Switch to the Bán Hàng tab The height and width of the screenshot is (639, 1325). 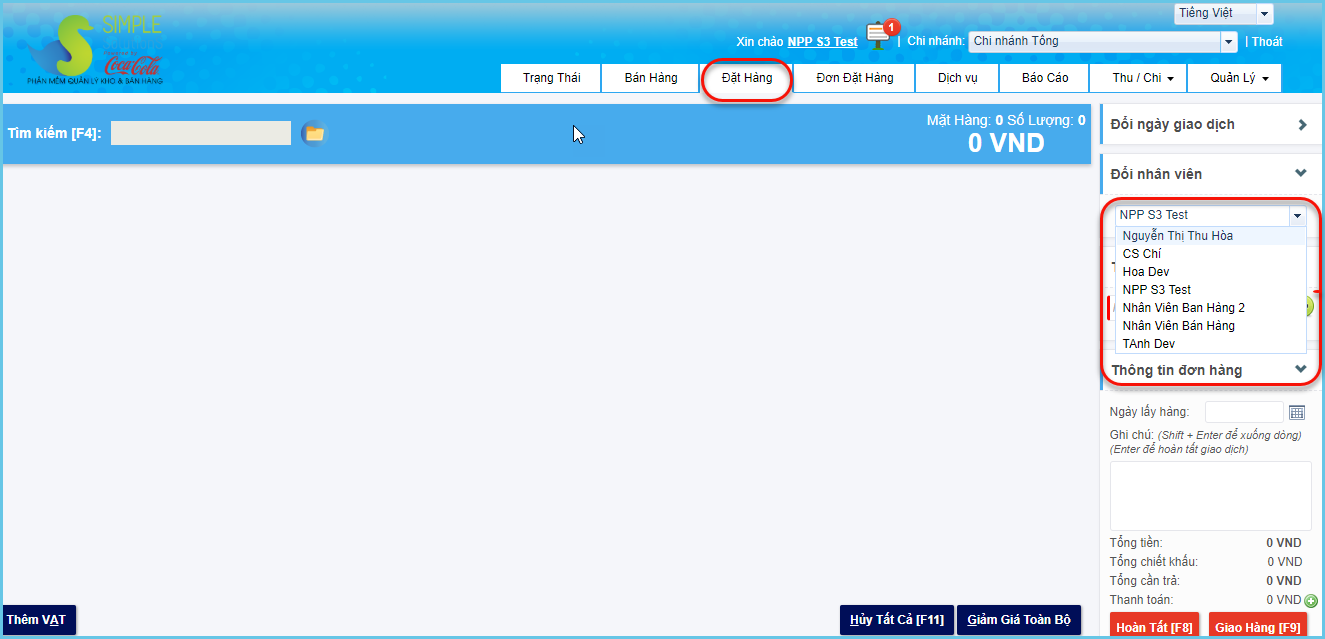pyautogui.click(x=651, y=78)
